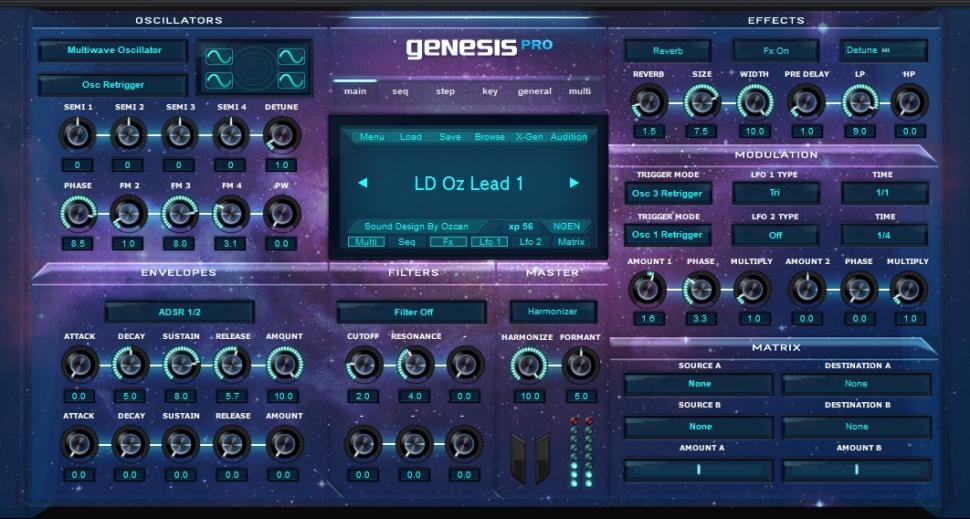Select the top-left oscillator sine waveform icon
The width and height of the screenshot is (970, 519).
(x=218, y=57)
